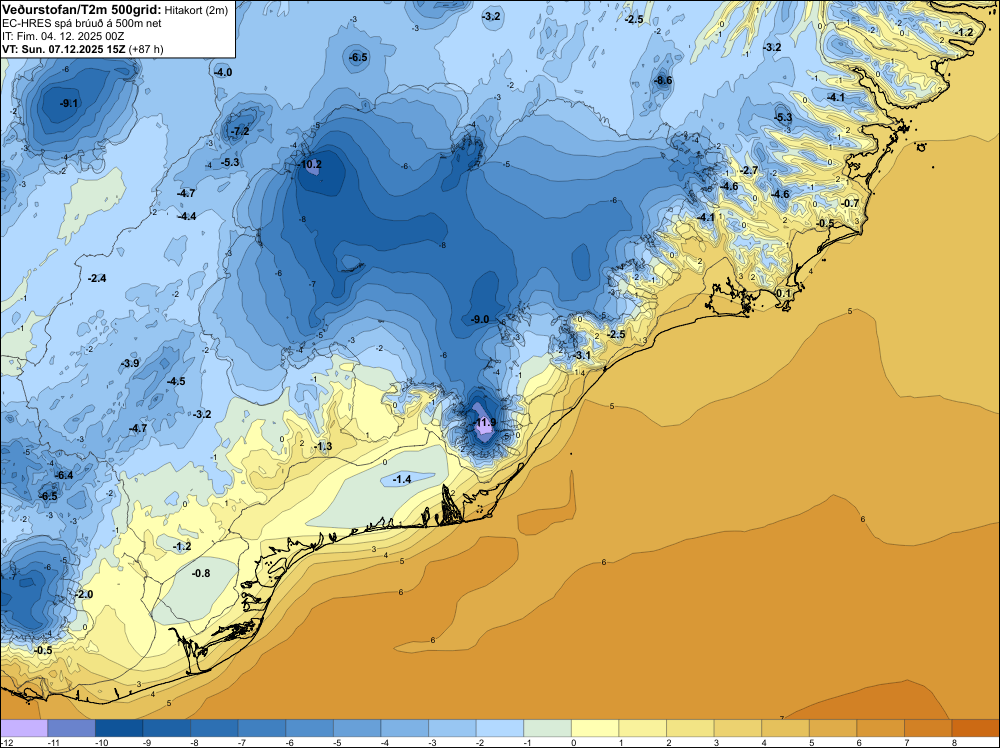Pick the legend swatch between -4 and -3

click(405, 728)
